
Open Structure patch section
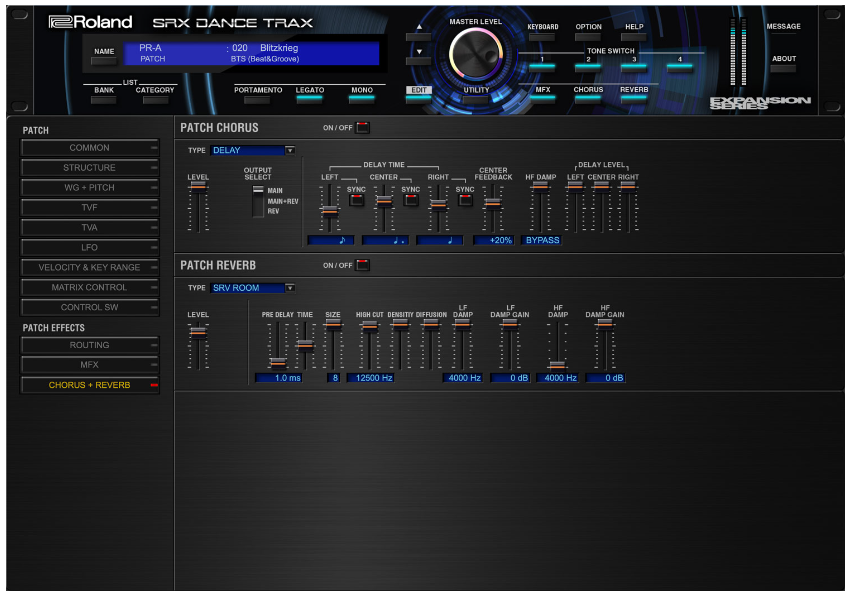89,167
